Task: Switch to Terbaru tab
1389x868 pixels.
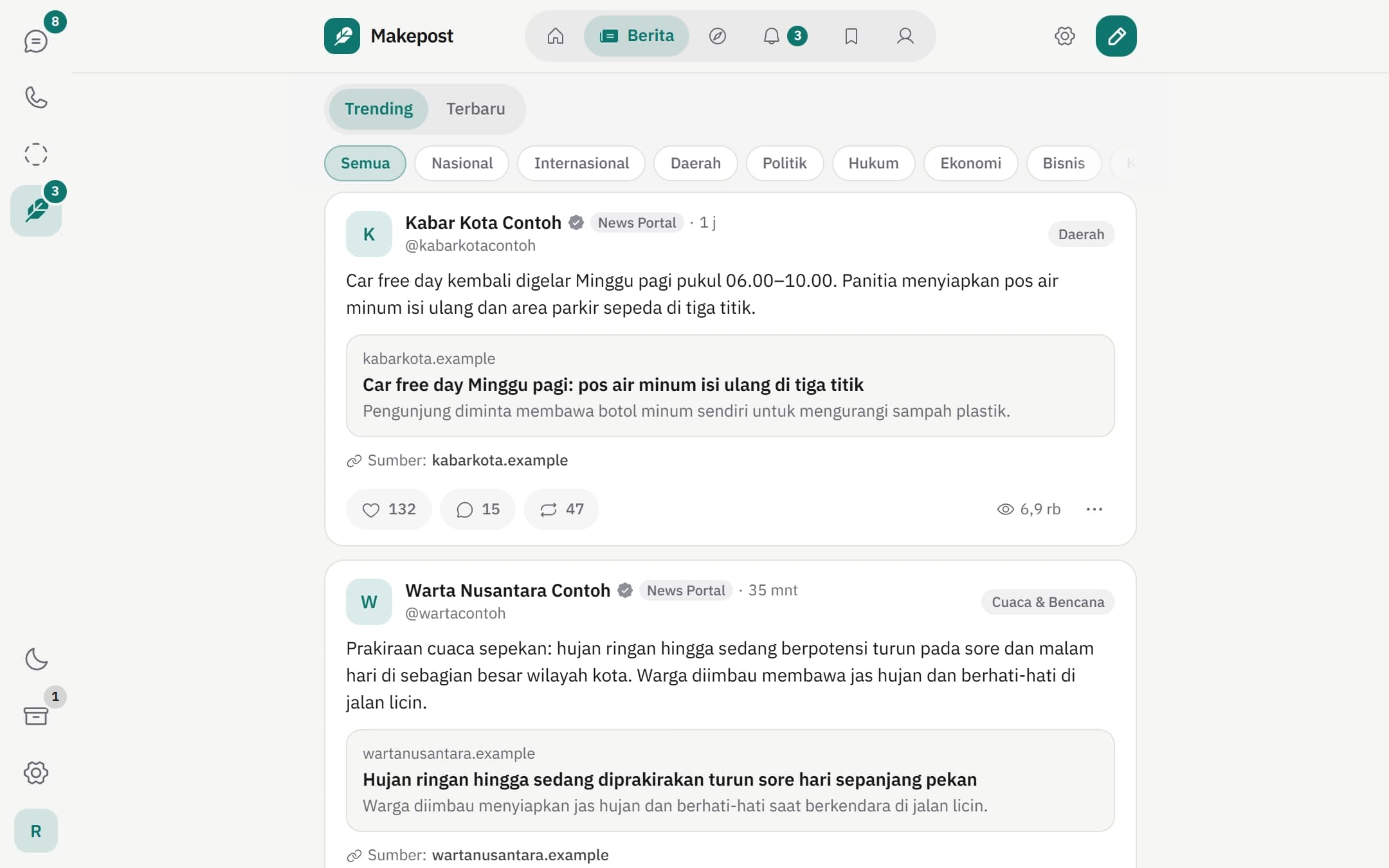Action: click(x=476, y=109)
